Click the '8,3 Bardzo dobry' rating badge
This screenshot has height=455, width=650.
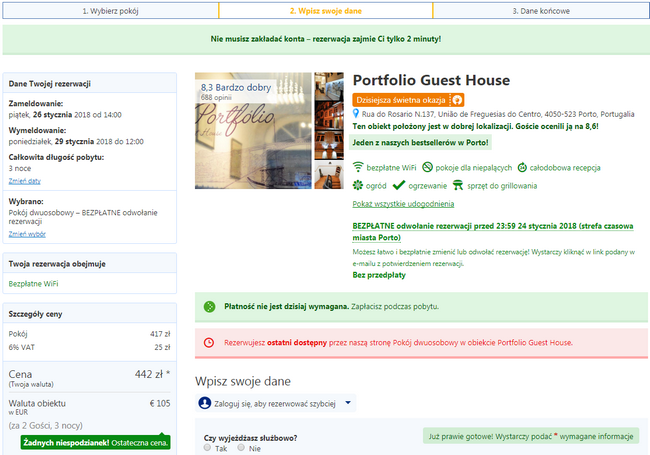236,87
